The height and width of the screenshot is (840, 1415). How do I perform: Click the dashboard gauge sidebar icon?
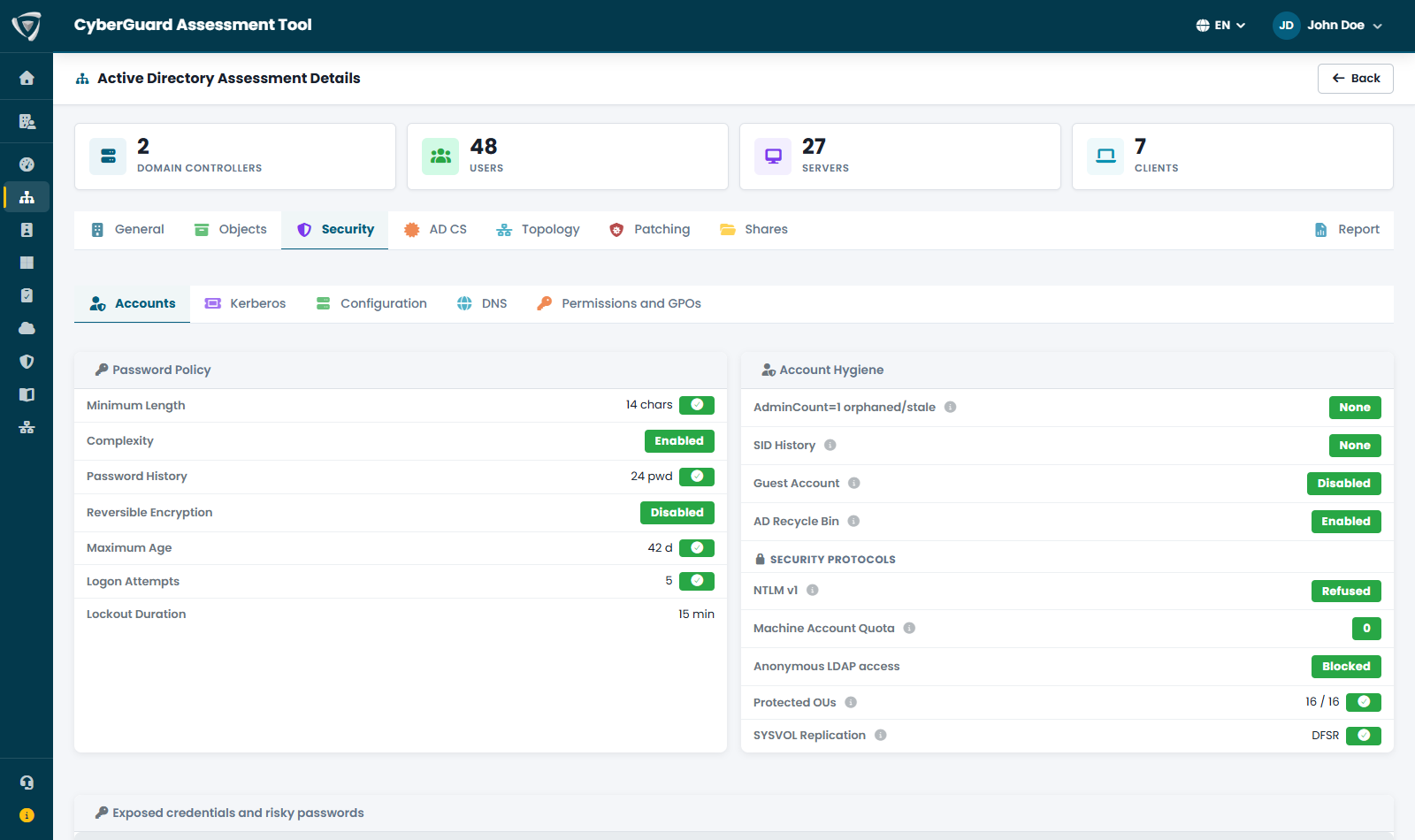point(27,164)
